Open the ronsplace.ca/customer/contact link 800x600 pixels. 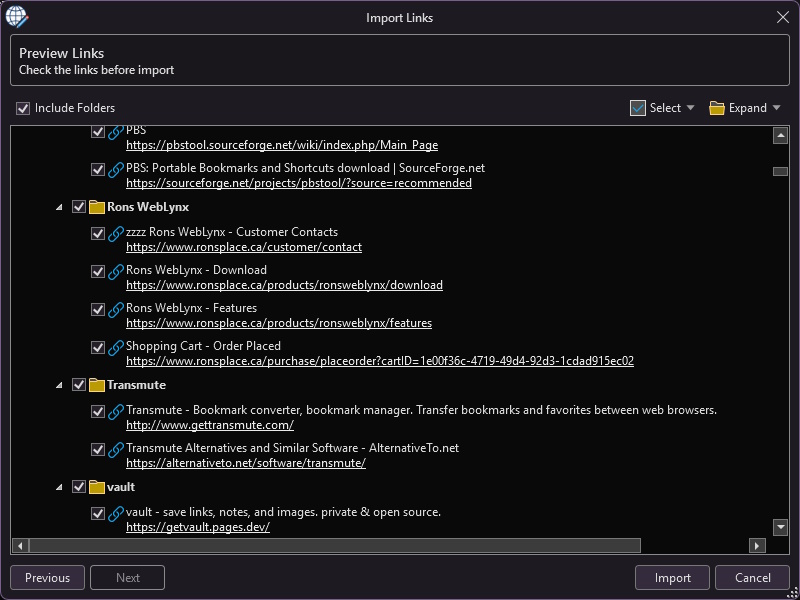coord(244,247)
